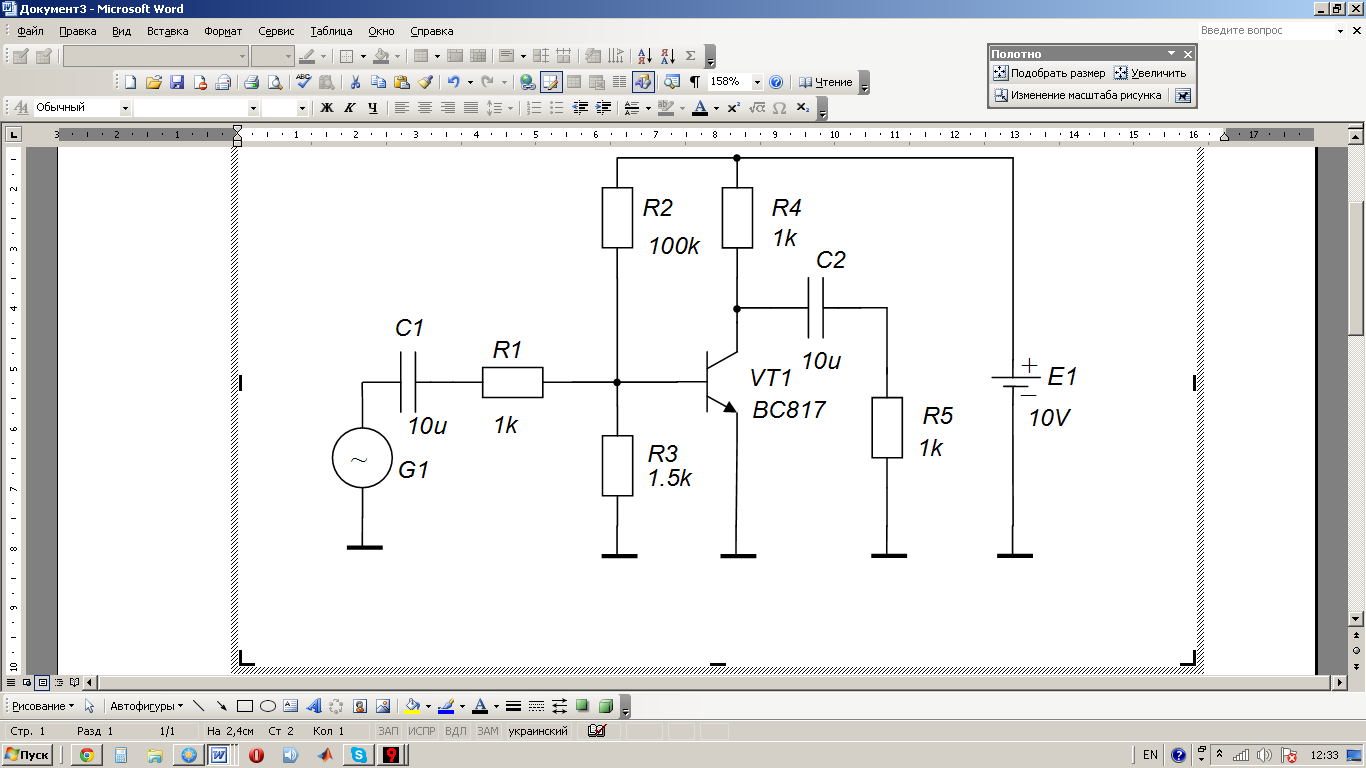Image resolution: width=1366 pixels, height=768 pixels.
Task: Open 3-D style options
Action: point(605,706)
